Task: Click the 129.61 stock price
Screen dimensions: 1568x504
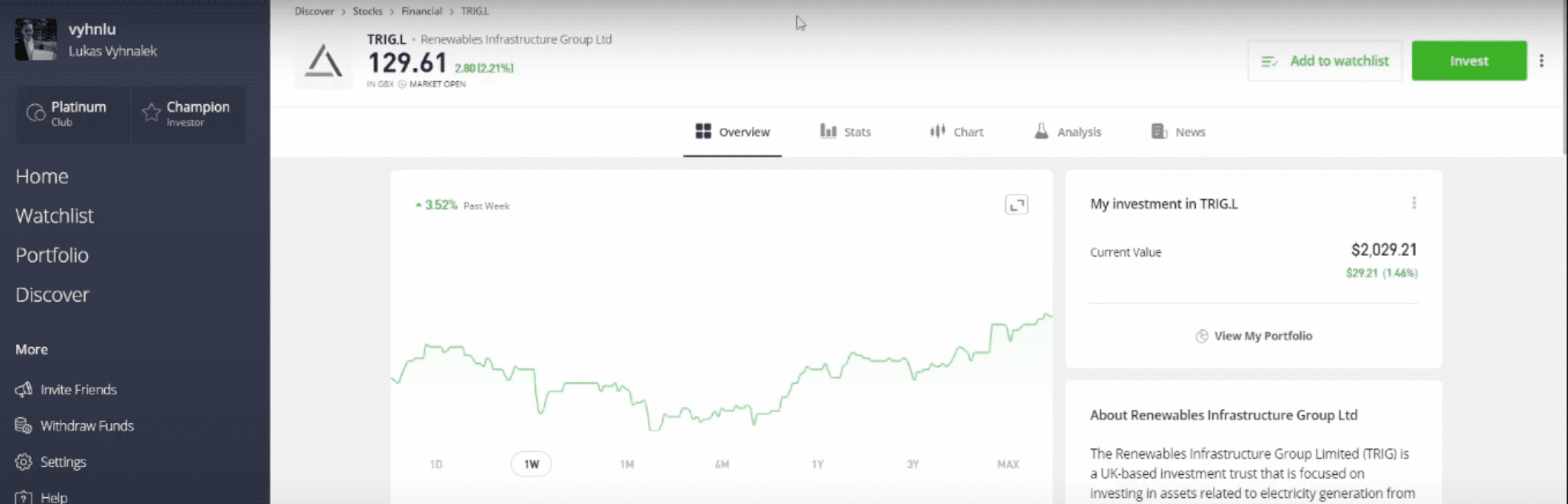Action: tap(407, 62)
